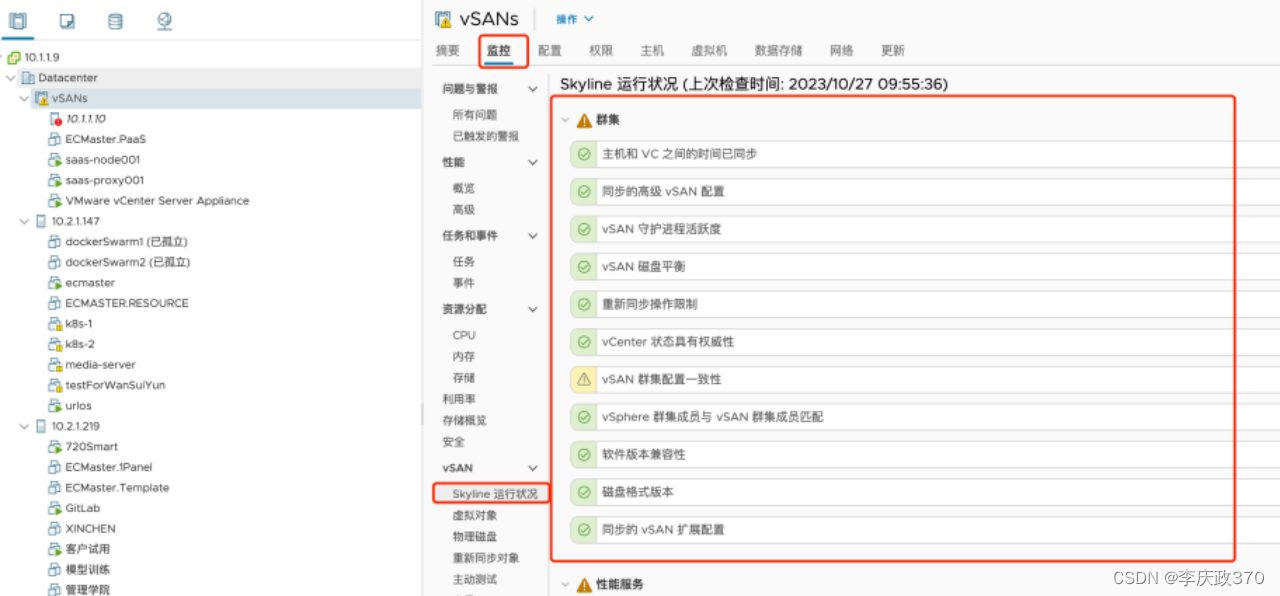
Task: Select 'VMware vCenter Server Appliance' in tree
Action: (x=157, y=201)
